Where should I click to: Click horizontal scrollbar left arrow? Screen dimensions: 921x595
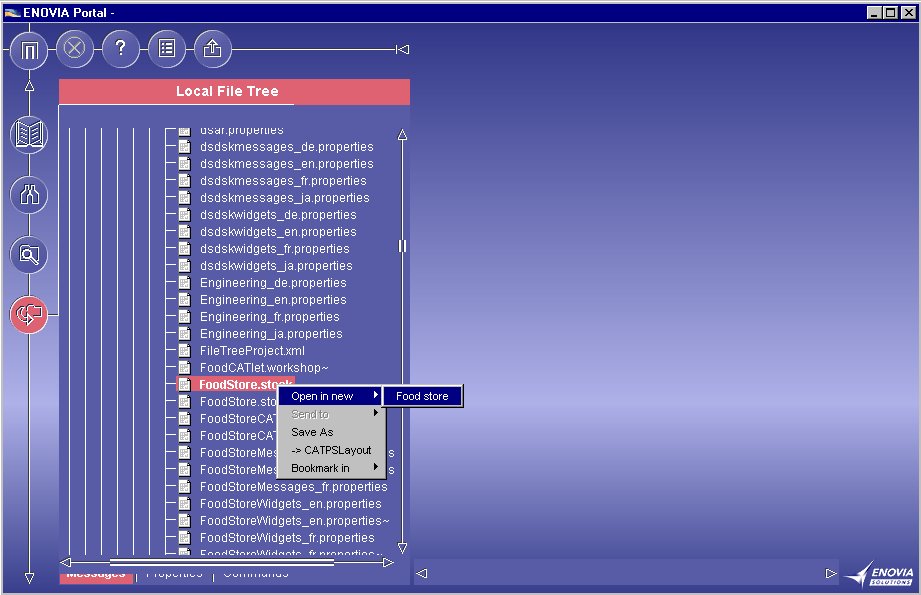(66, 562)
